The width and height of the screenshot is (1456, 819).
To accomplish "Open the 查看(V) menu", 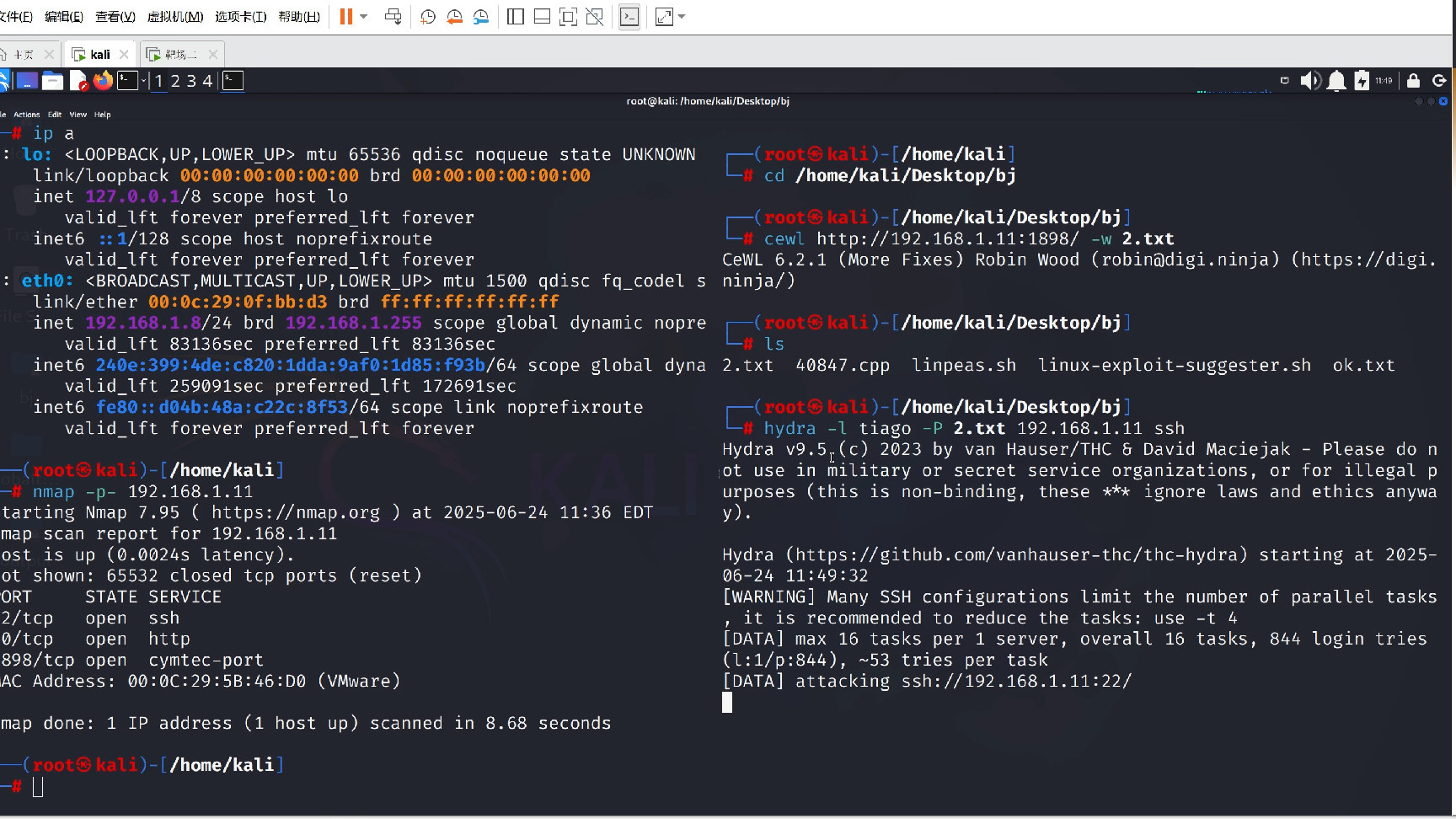I will pyautogui.click(x=115, y=17).
